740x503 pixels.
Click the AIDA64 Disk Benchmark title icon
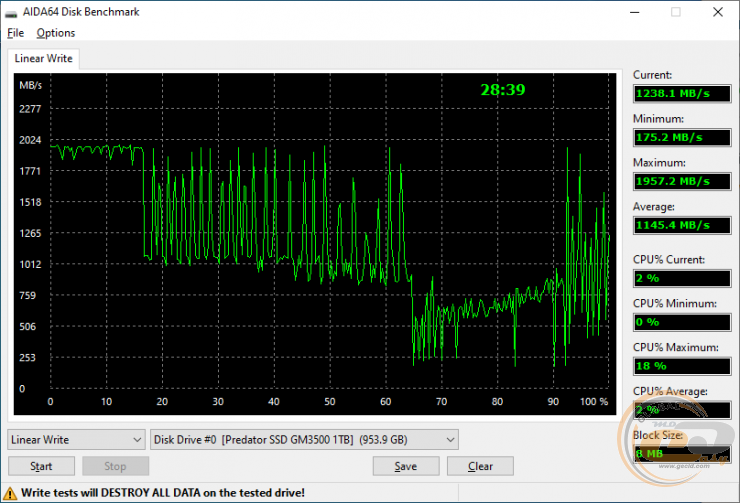(x=11, y=13)
